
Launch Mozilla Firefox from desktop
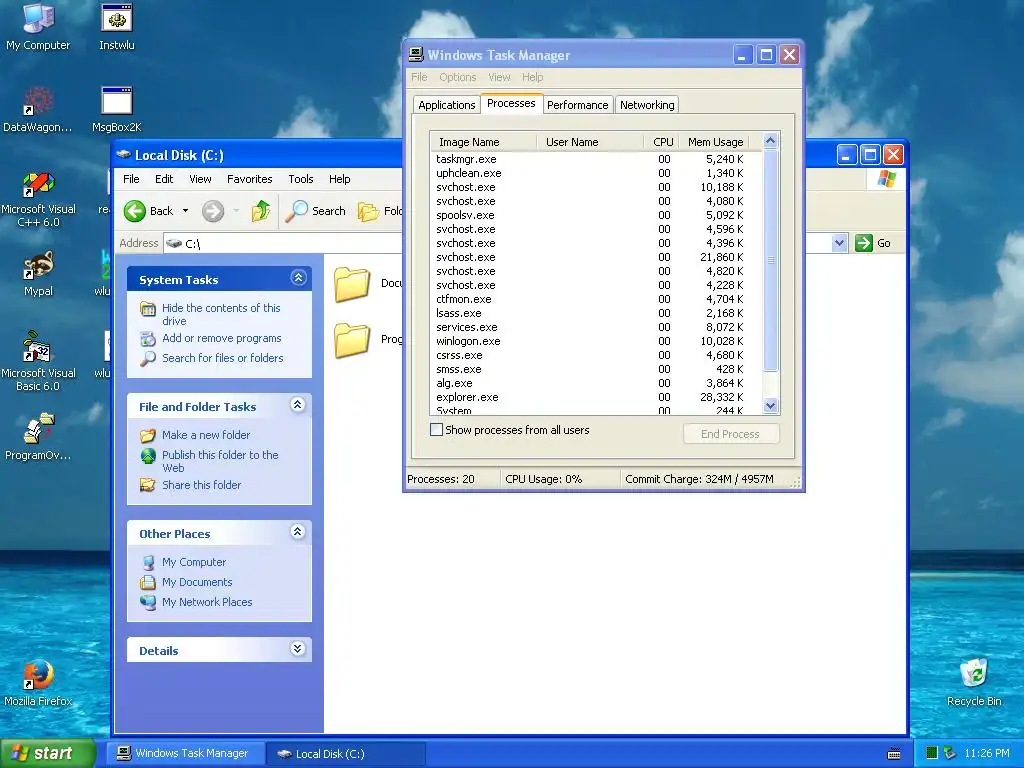38,682
